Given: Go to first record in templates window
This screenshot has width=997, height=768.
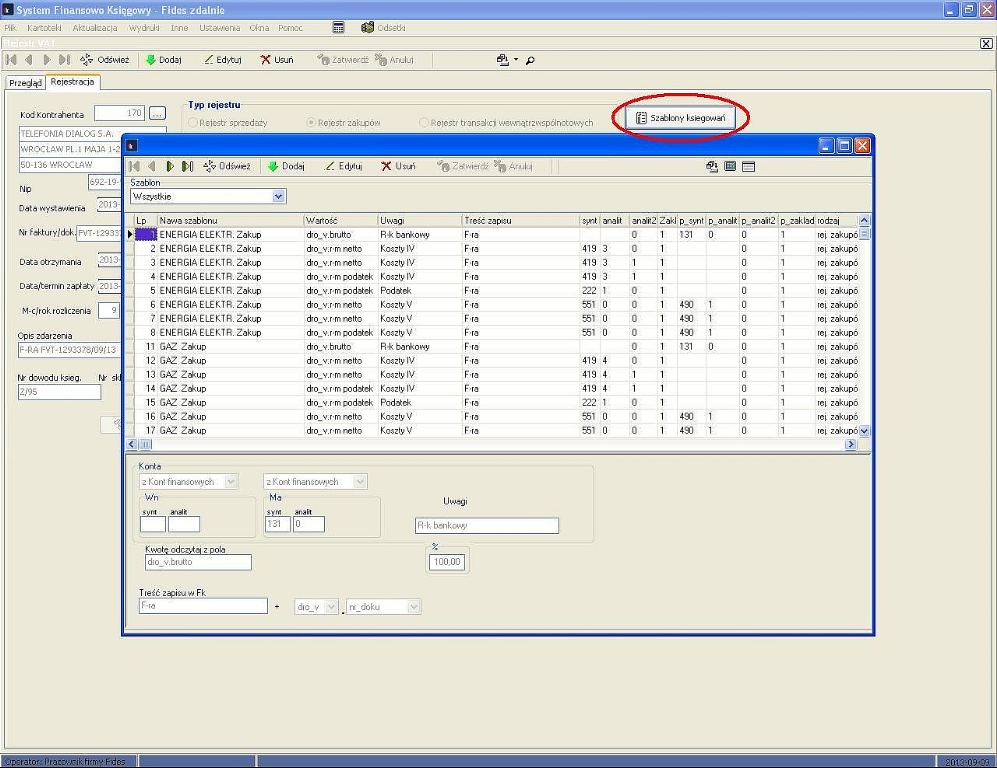Looking at the screenshot, I should tap(134, 166).
